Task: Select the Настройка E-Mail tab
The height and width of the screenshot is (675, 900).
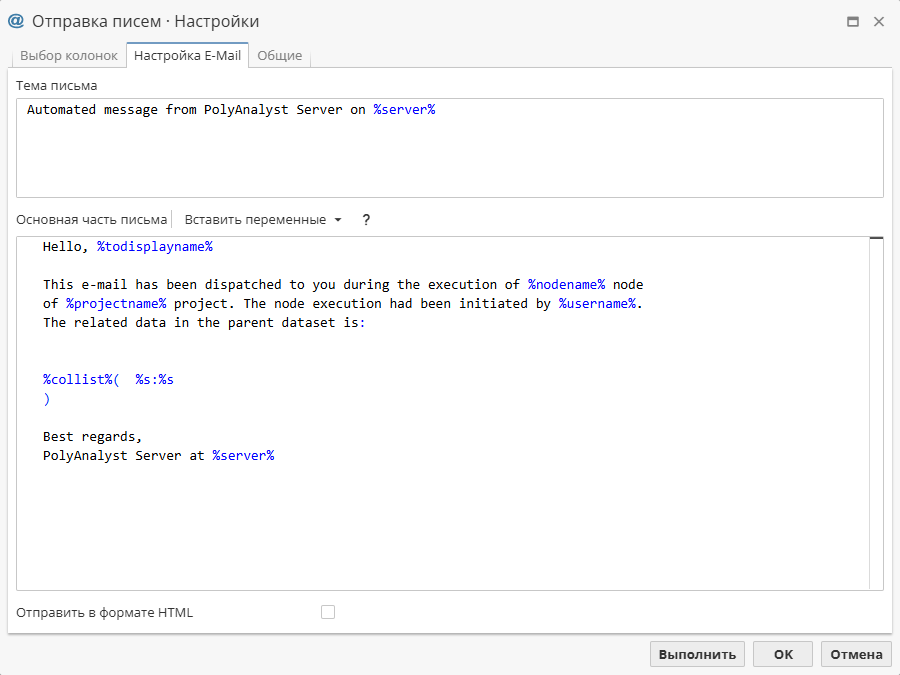Action: pyautogui.click(x=187, y=56)
